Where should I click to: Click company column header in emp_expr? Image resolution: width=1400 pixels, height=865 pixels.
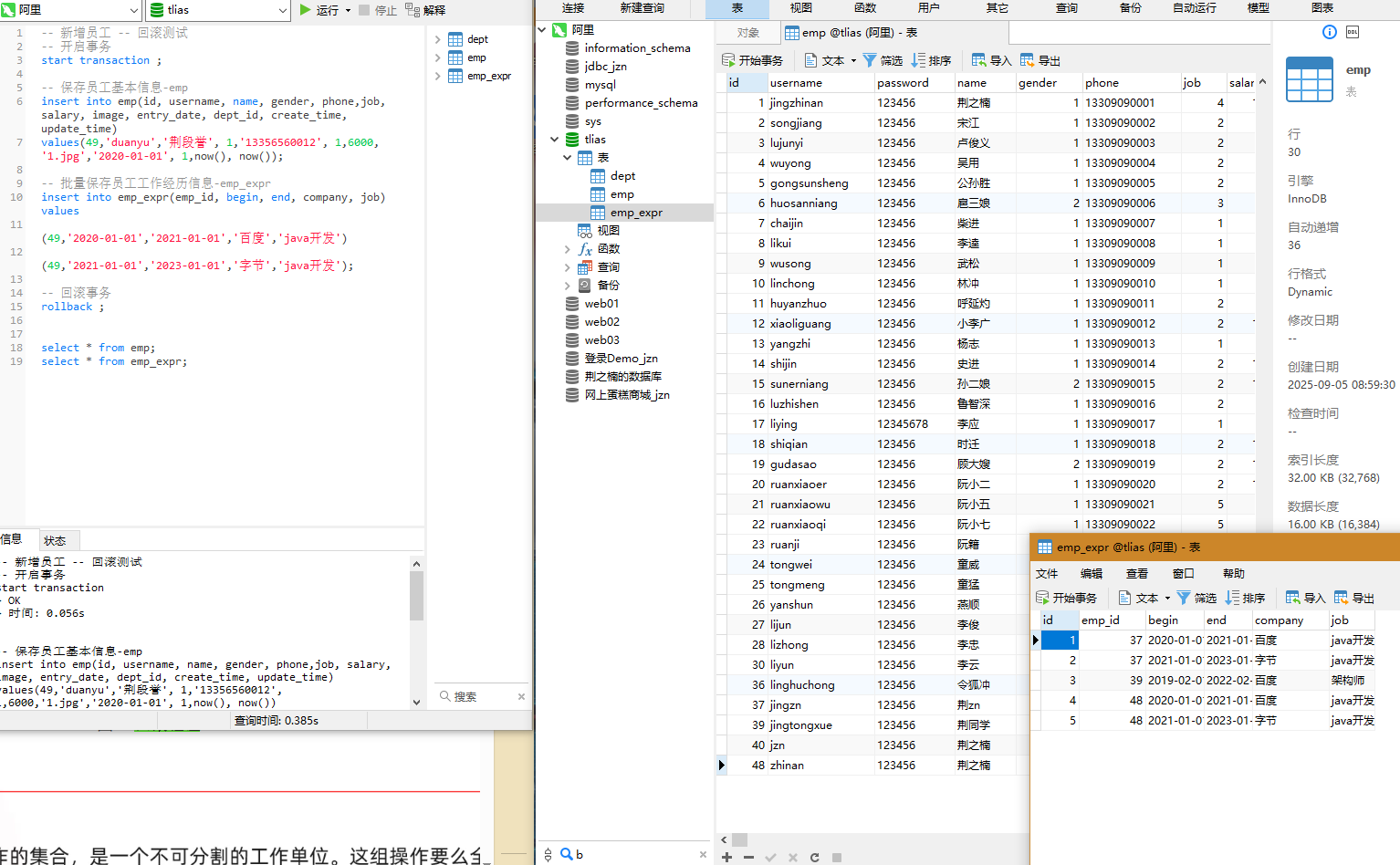tap(1289, 620)
